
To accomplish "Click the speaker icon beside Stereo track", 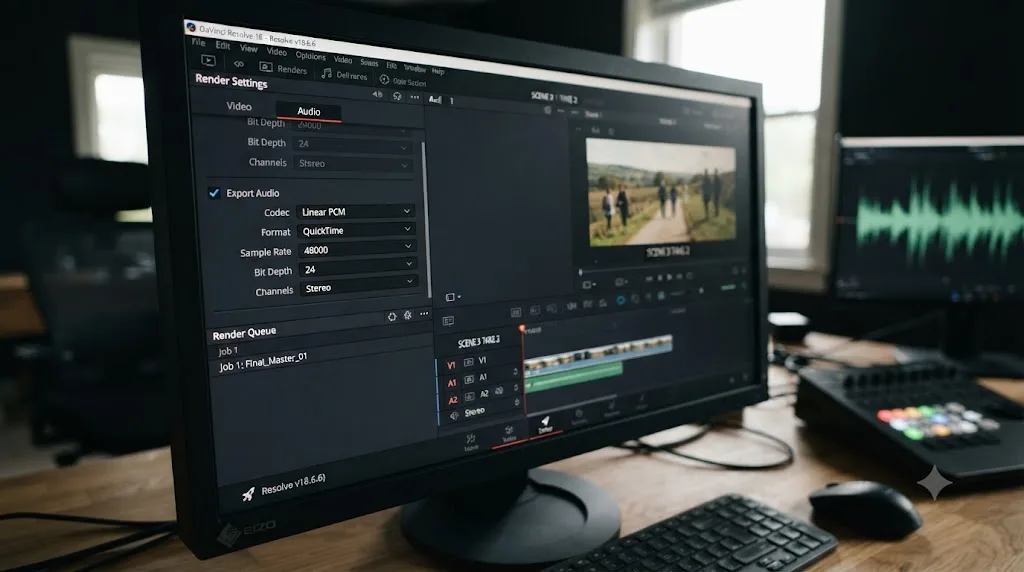I will [454, 415].
